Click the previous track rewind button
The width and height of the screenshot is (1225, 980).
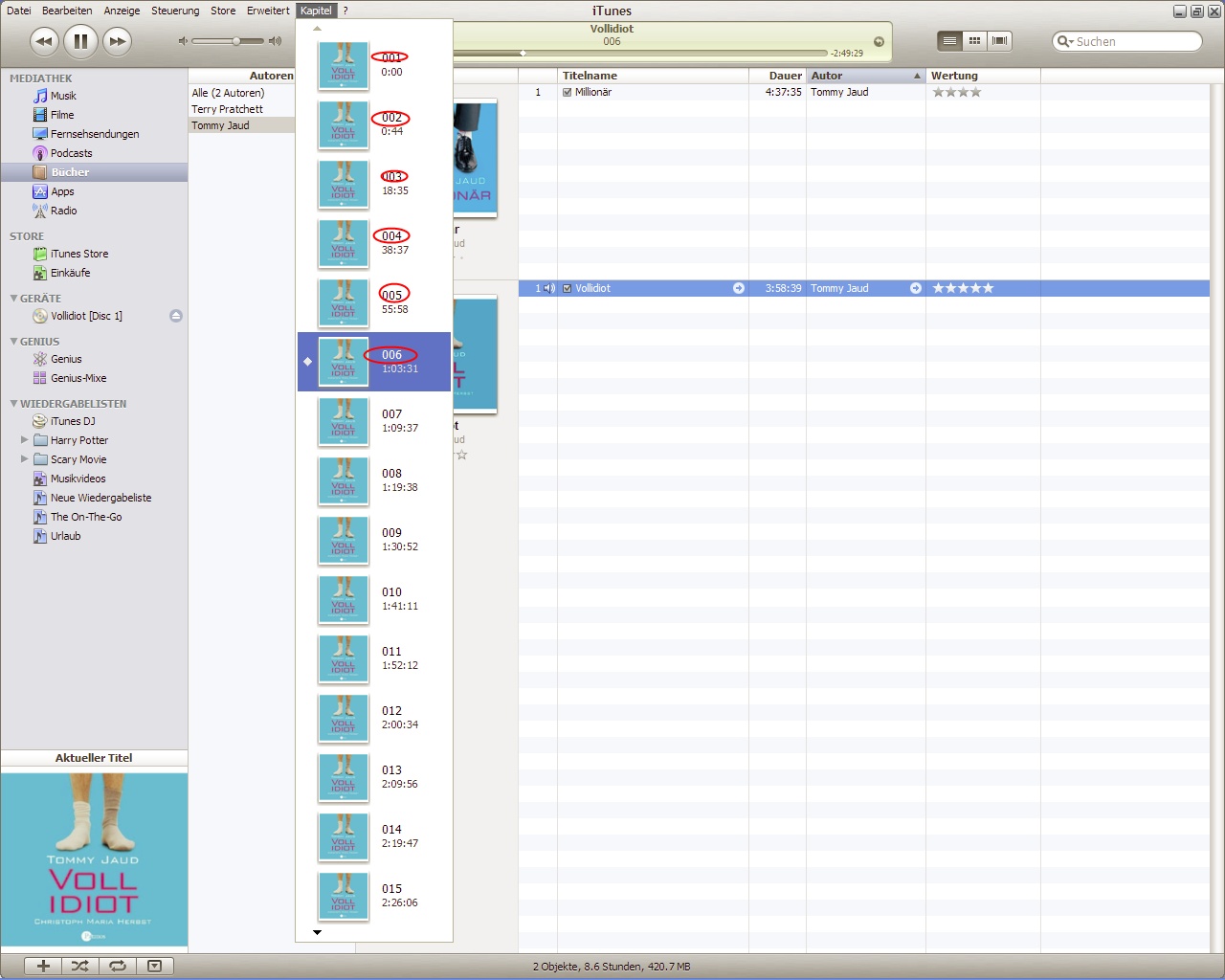[44, 41]
